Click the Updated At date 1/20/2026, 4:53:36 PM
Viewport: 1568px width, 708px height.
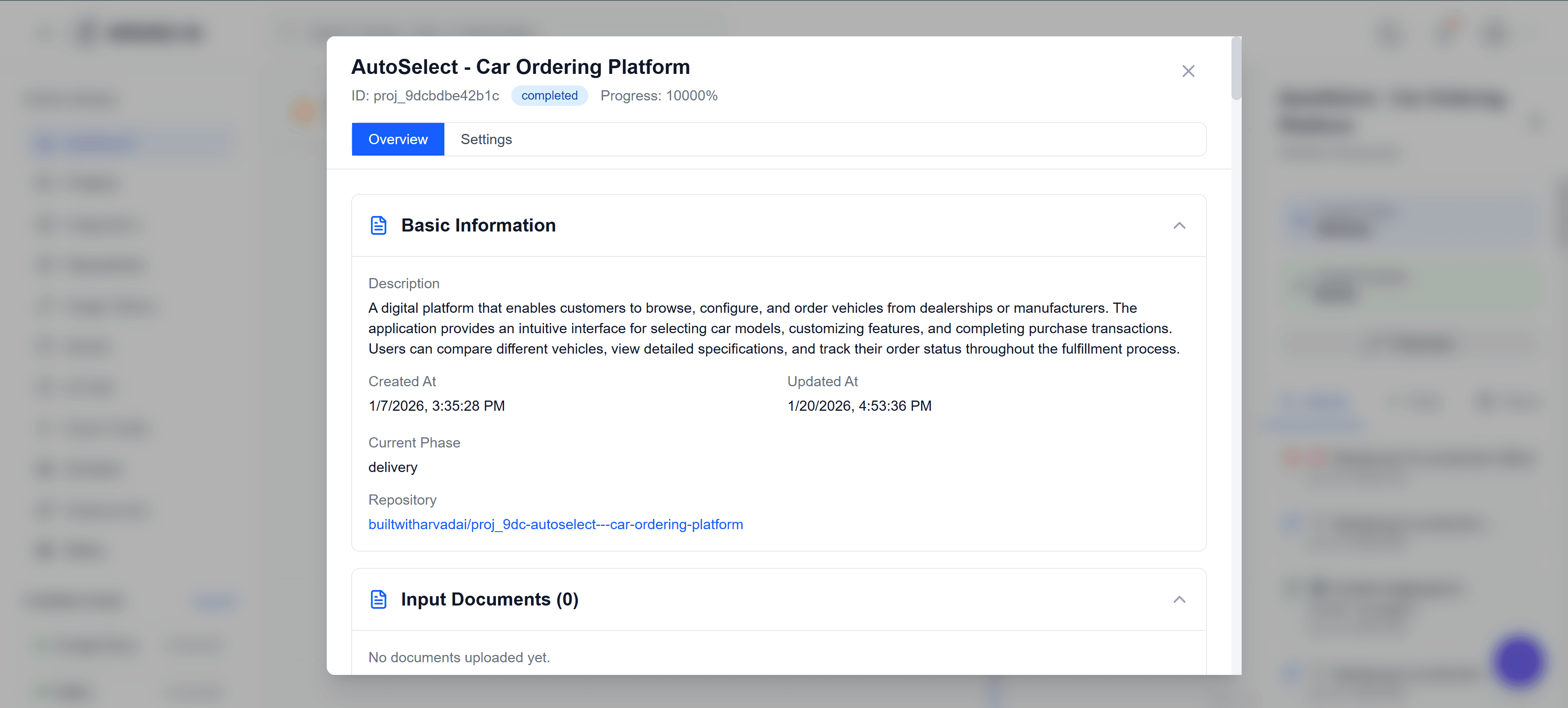(859, 406)
